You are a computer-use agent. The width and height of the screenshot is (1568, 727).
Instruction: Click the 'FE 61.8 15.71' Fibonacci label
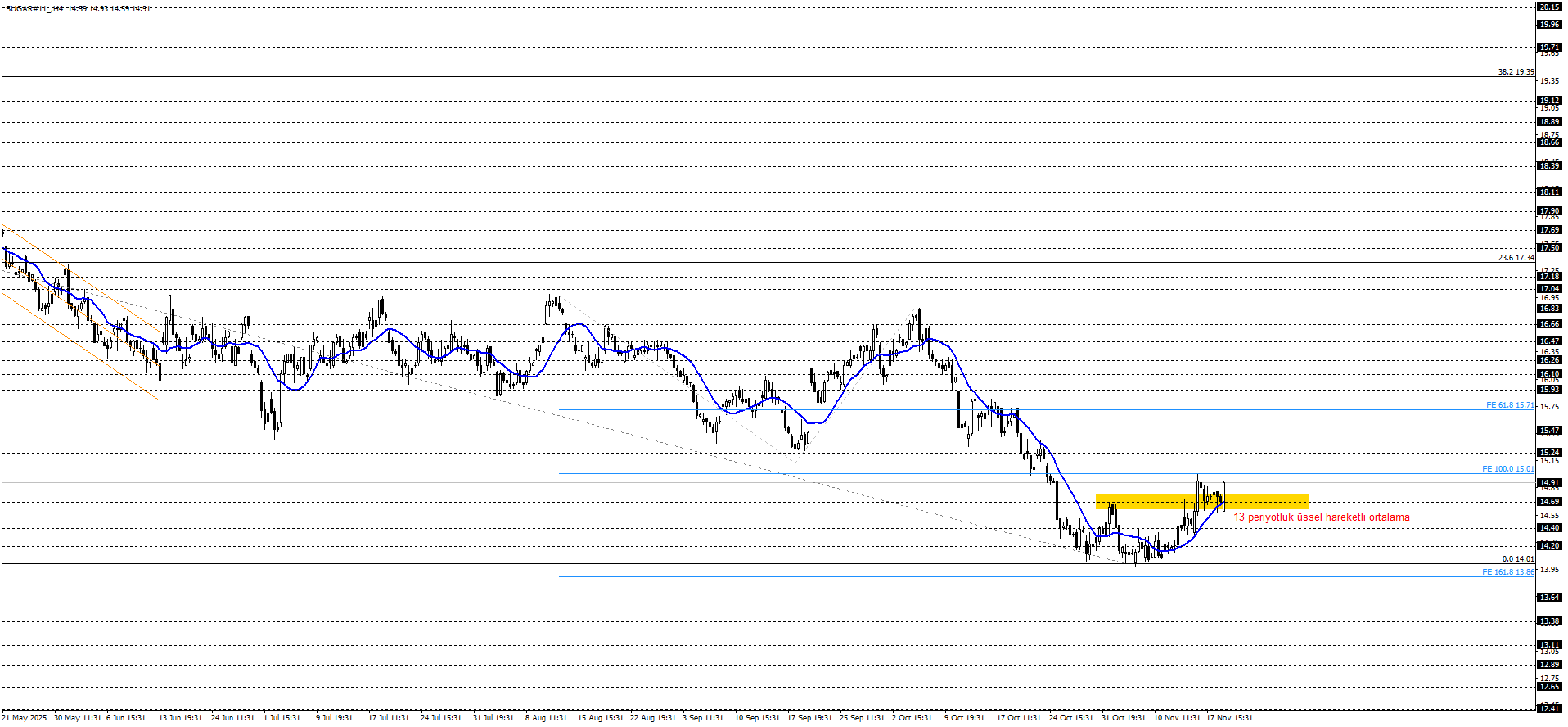(x=1509, y=405)
